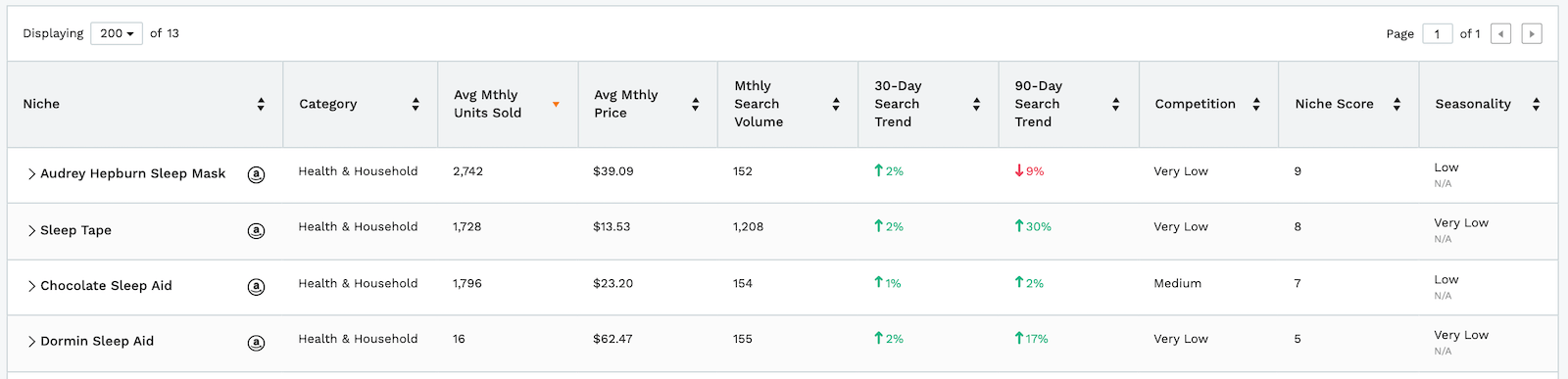
Task: Click the 1,796 units sold value
Action: pos(468,283)
